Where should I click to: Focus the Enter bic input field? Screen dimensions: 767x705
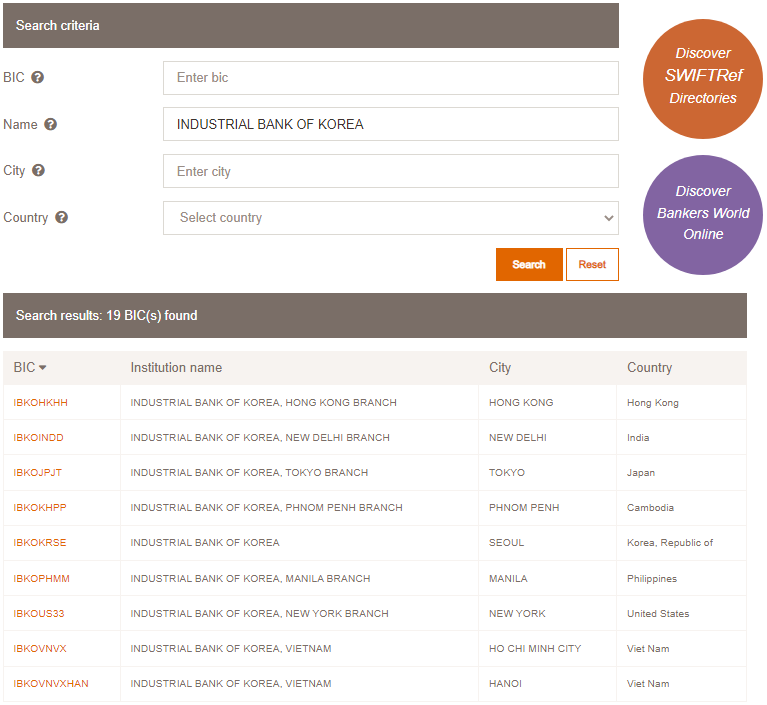(391, 78)
